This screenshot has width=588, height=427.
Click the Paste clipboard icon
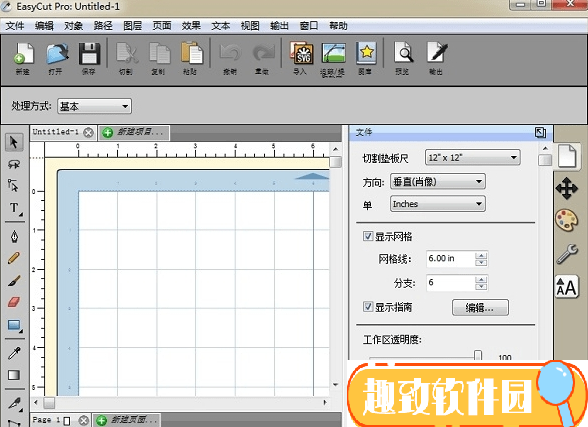192,54
